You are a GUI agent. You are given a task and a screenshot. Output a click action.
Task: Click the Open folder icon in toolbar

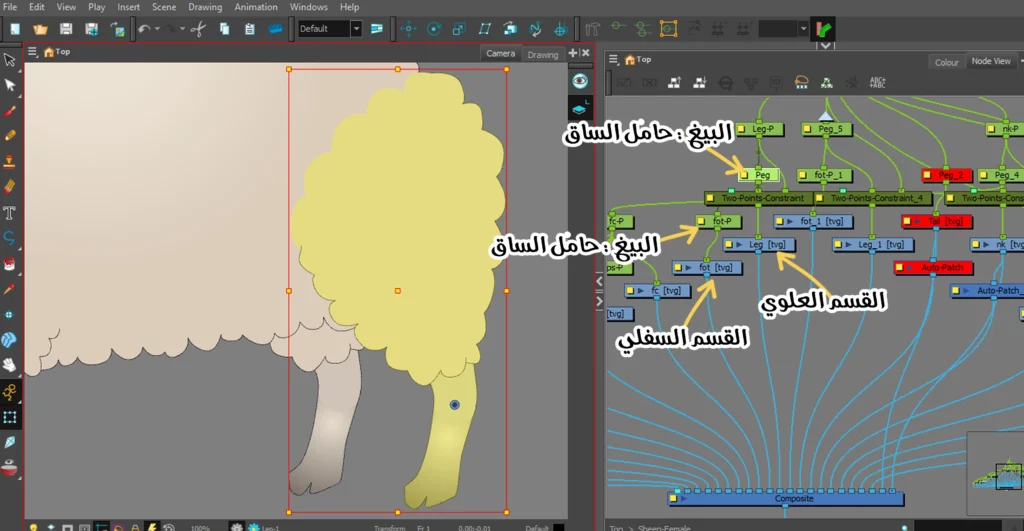point(40,29)
